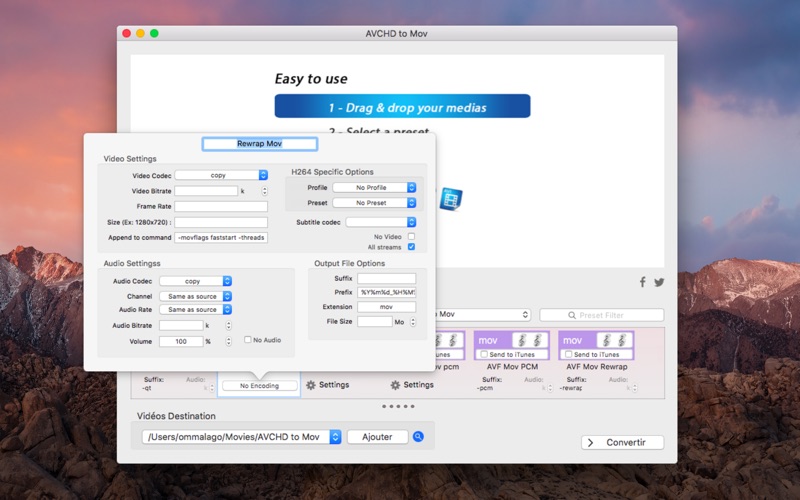
Task: Reveal destination folder with magnifier icon
Action: [x=418, y=437]
